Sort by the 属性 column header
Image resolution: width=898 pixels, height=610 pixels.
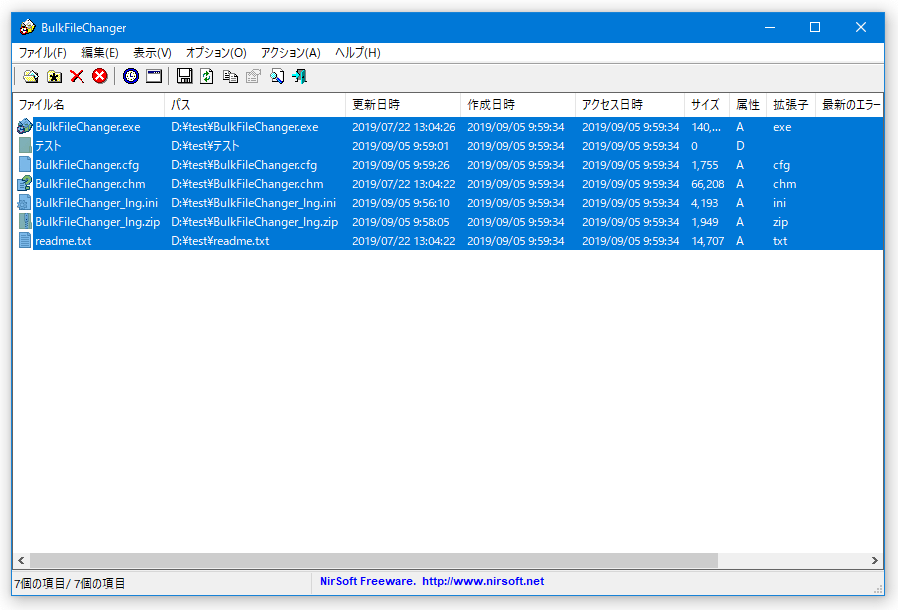tap(748, 104)
